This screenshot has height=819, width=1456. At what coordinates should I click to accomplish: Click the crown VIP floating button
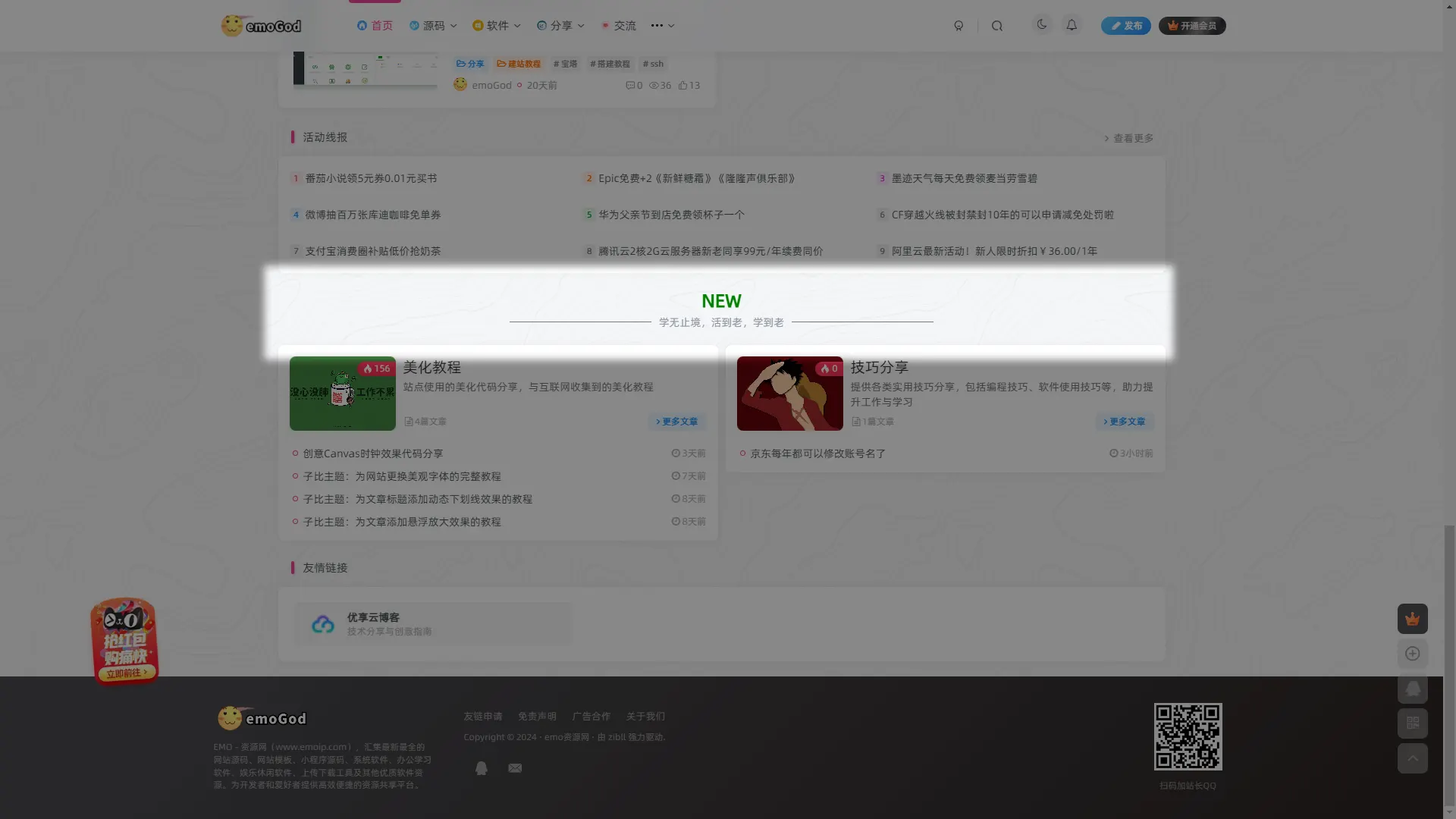pyautogui.click(x=1412, y=619)
